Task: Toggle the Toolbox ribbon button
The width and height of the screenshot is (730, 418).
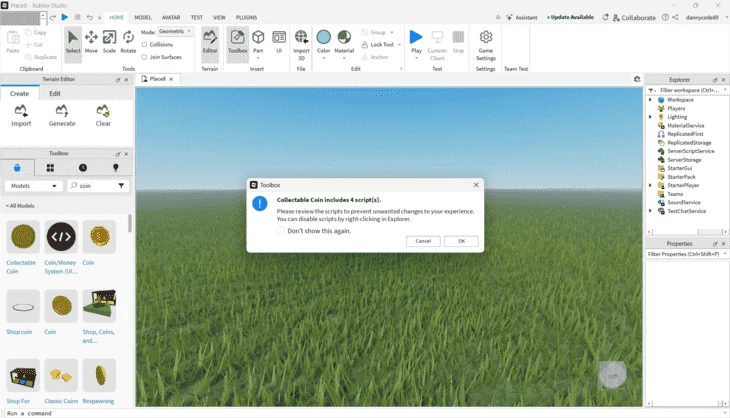Action: coord(237,42)
